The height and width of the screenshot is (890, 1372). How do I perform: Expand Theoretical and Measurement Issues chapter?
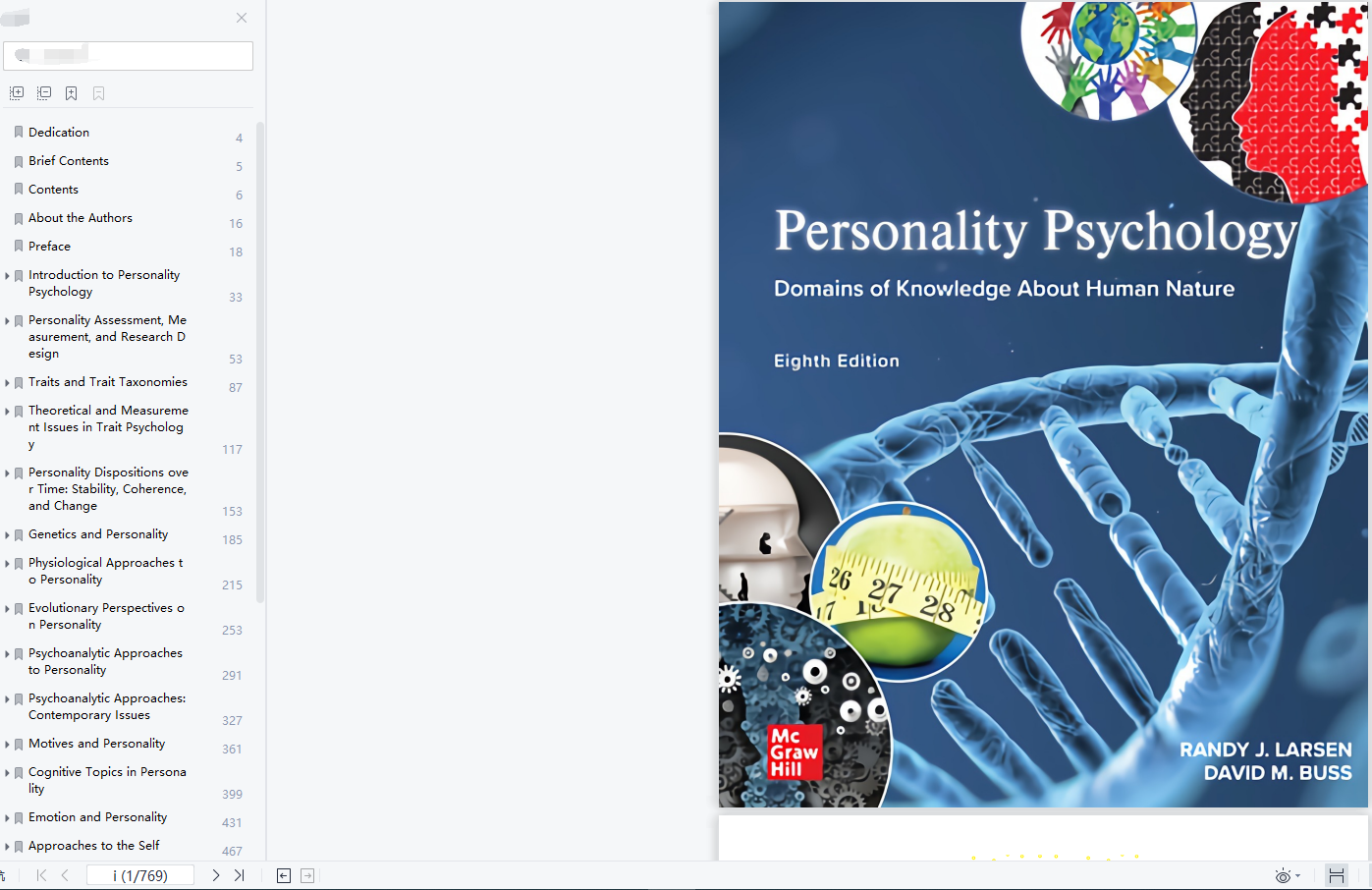click(7, 412)
